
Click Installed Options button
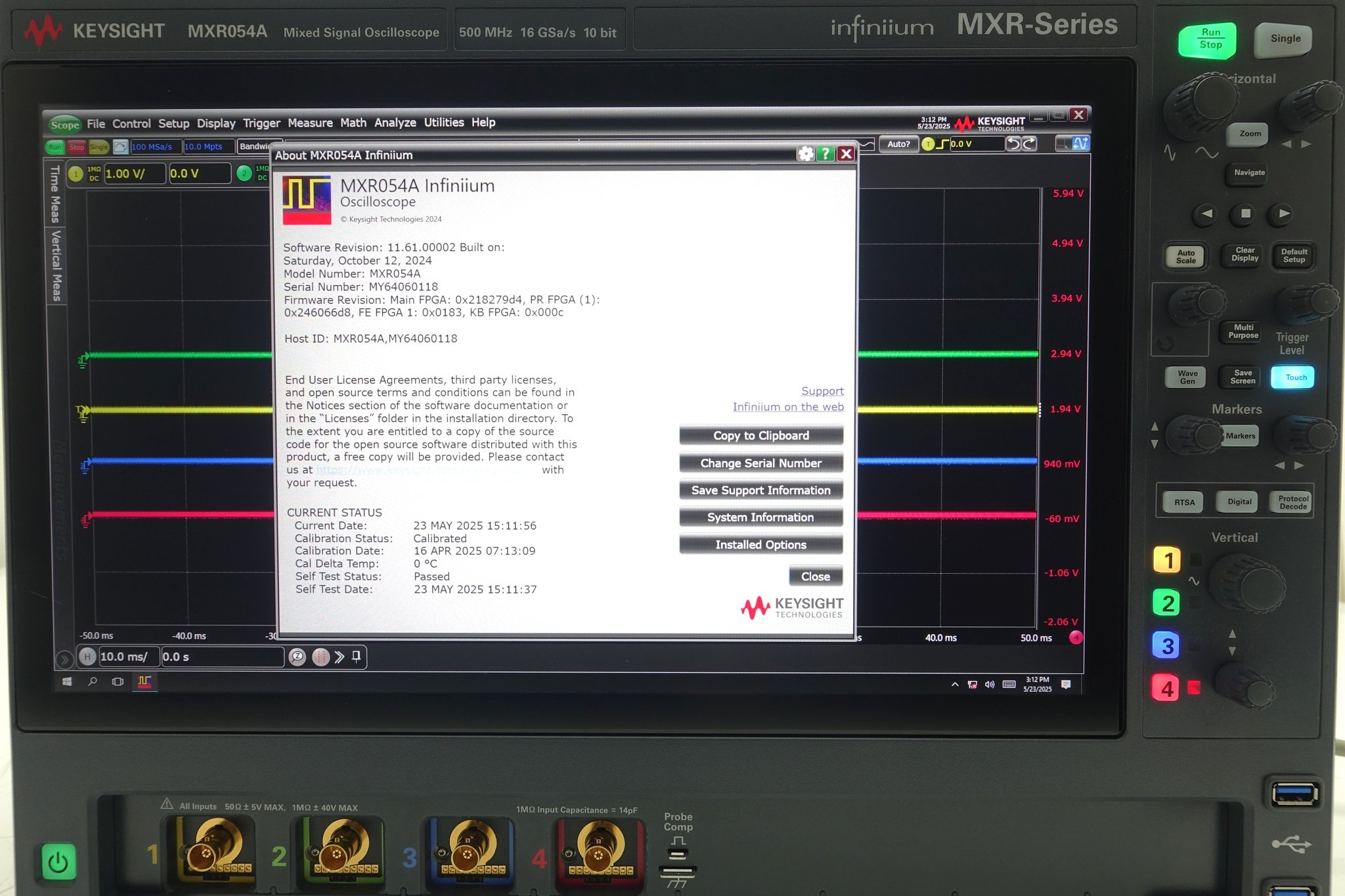coord(761,545)
